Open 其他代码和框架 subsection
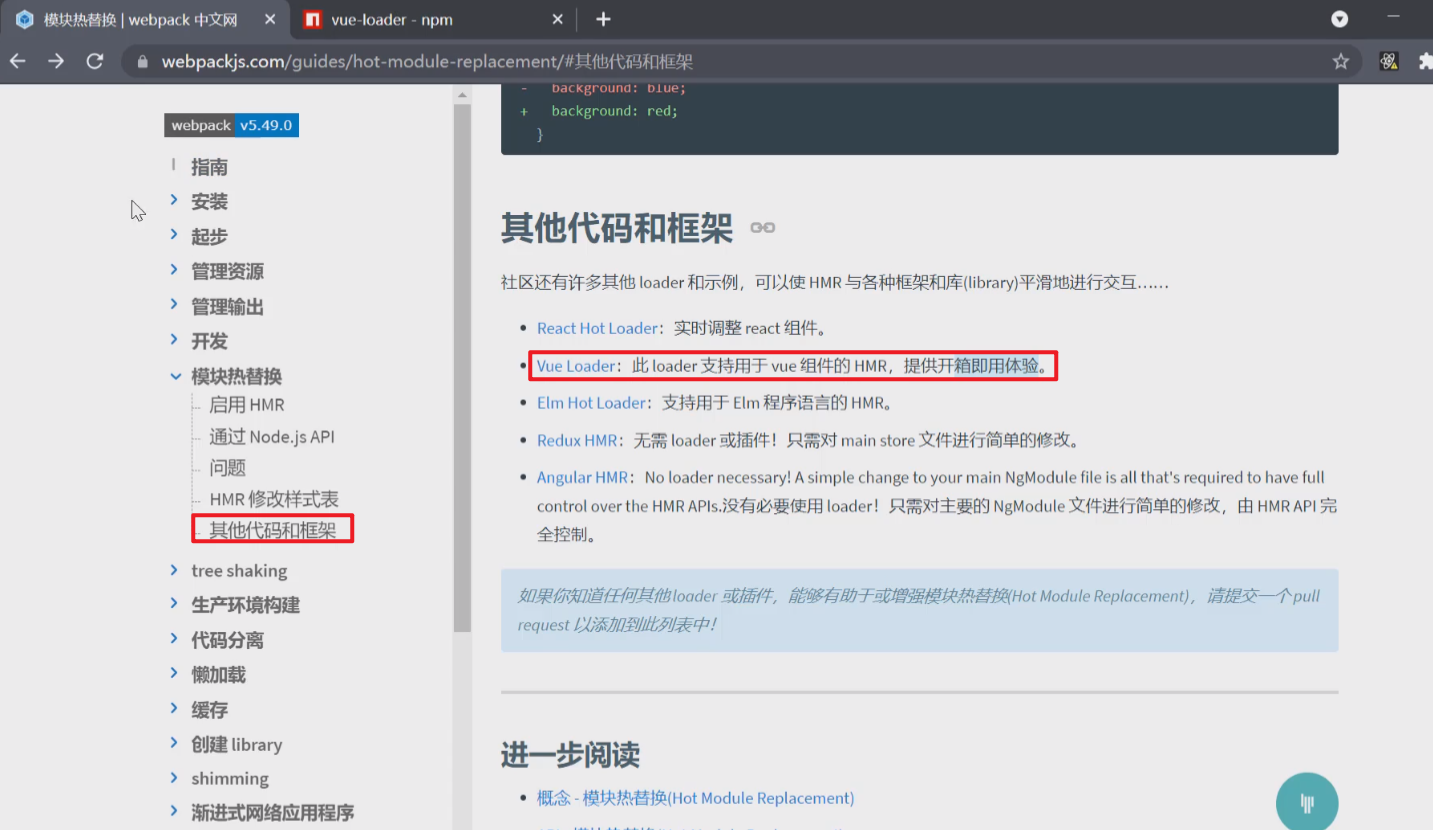The image size is (1433, 830). click(x=273, y=530)
